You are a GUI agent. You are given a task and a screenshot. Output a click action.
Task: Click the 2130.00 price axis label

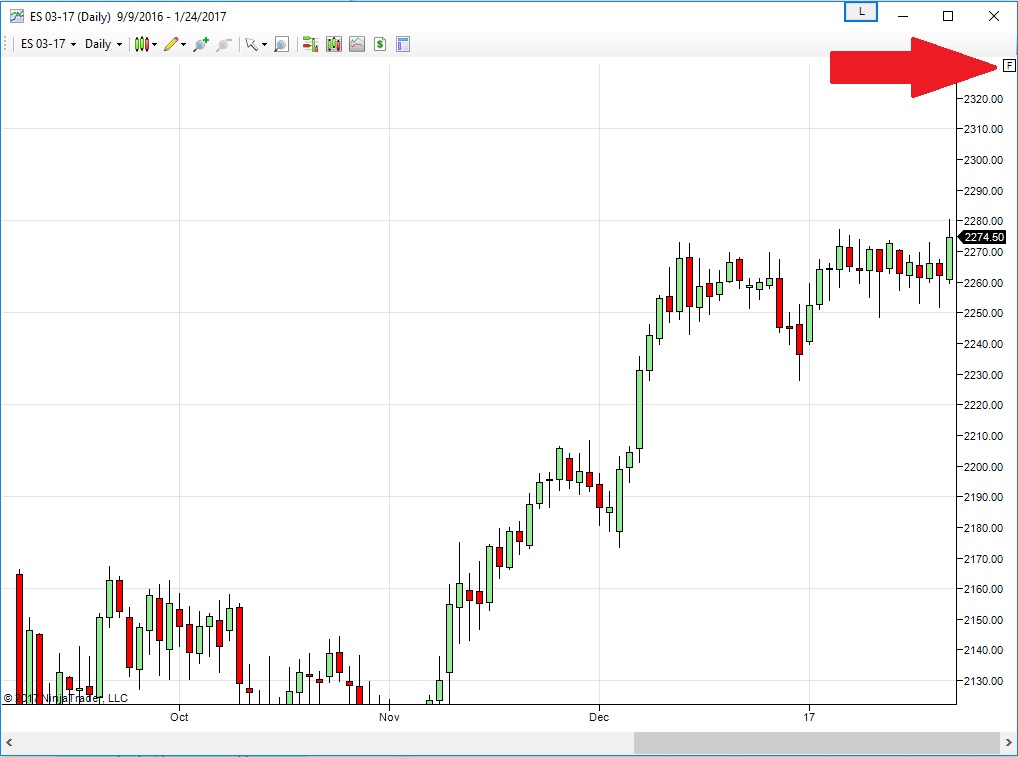pos(983,681)
